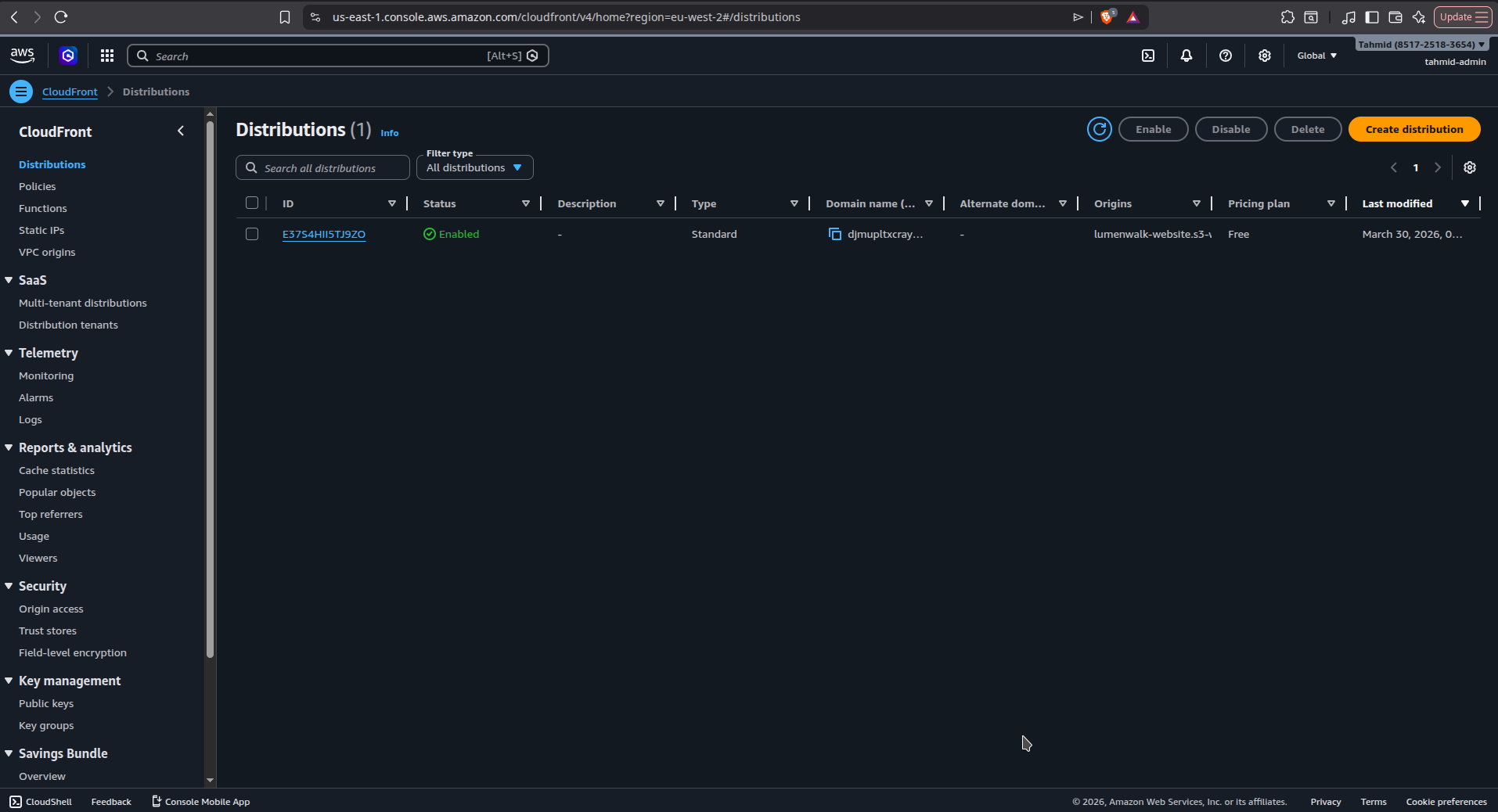Open table preferences gear
Image resolution: width=1498 pixels, height=812 pixels.
point(1470,167)
